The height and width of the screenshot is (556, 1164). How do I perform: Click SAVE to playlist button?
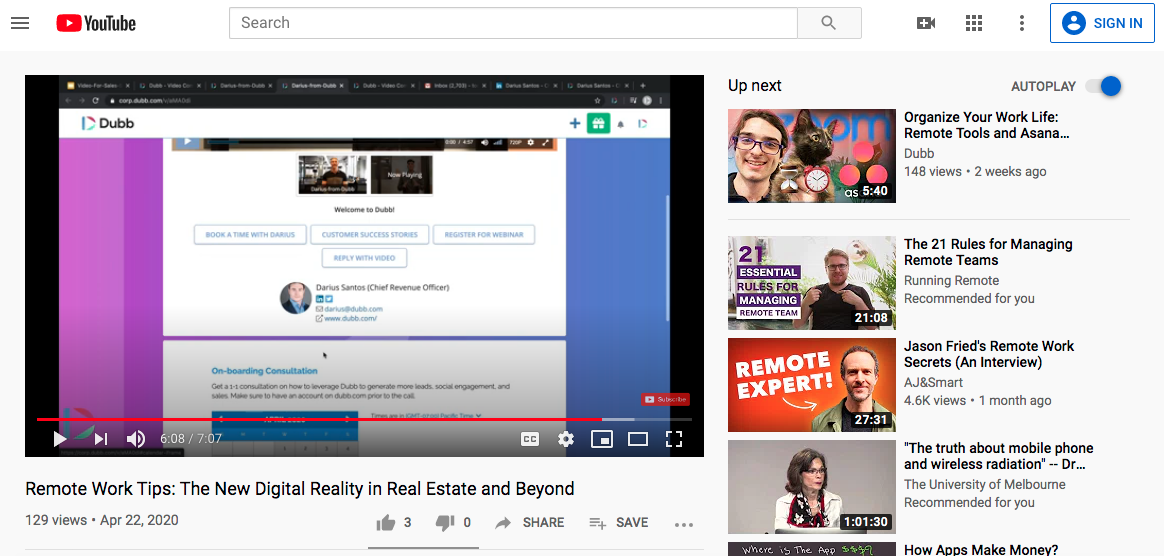pos(618,523)
